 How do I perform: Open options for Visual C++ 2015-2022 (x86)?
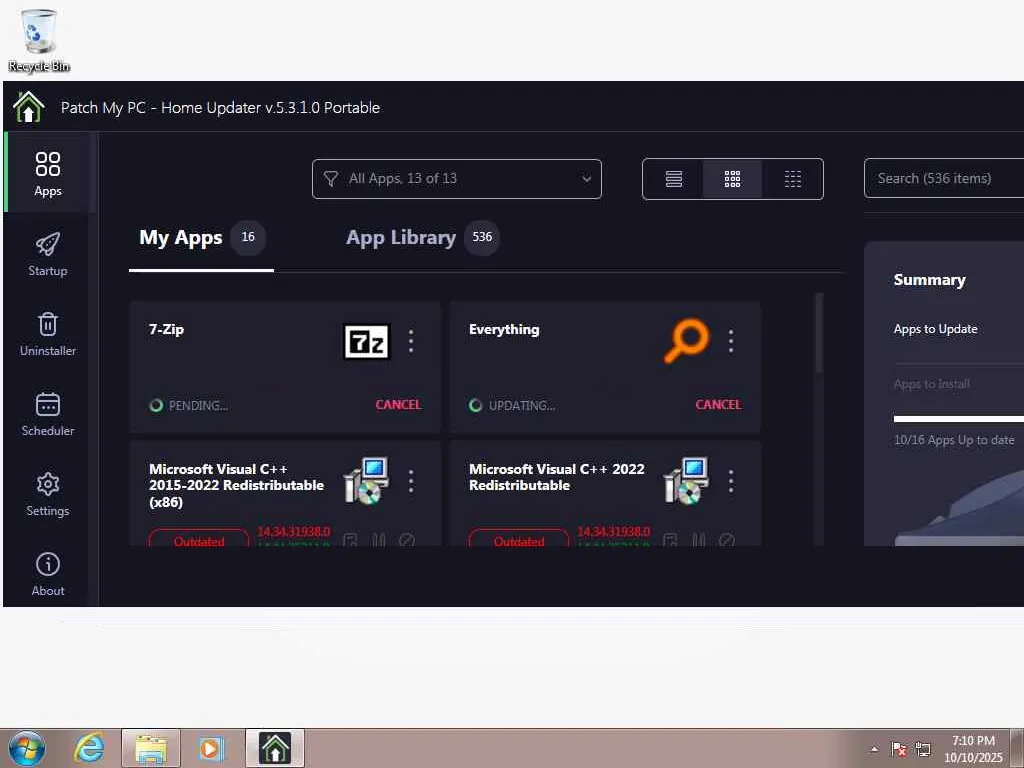point(411,481)
